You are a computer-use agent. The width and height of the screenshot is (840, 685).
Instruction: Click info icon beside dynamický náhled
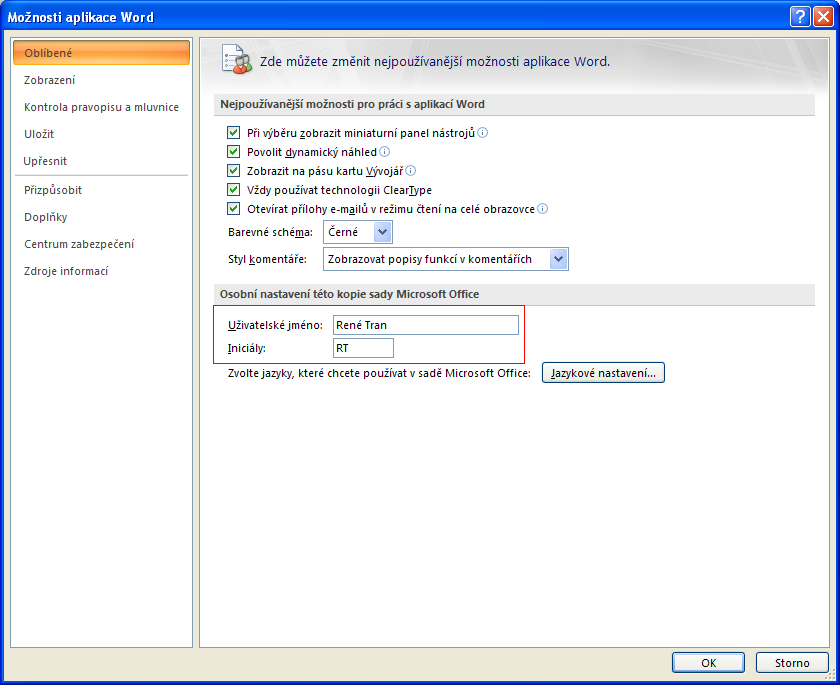385,152
